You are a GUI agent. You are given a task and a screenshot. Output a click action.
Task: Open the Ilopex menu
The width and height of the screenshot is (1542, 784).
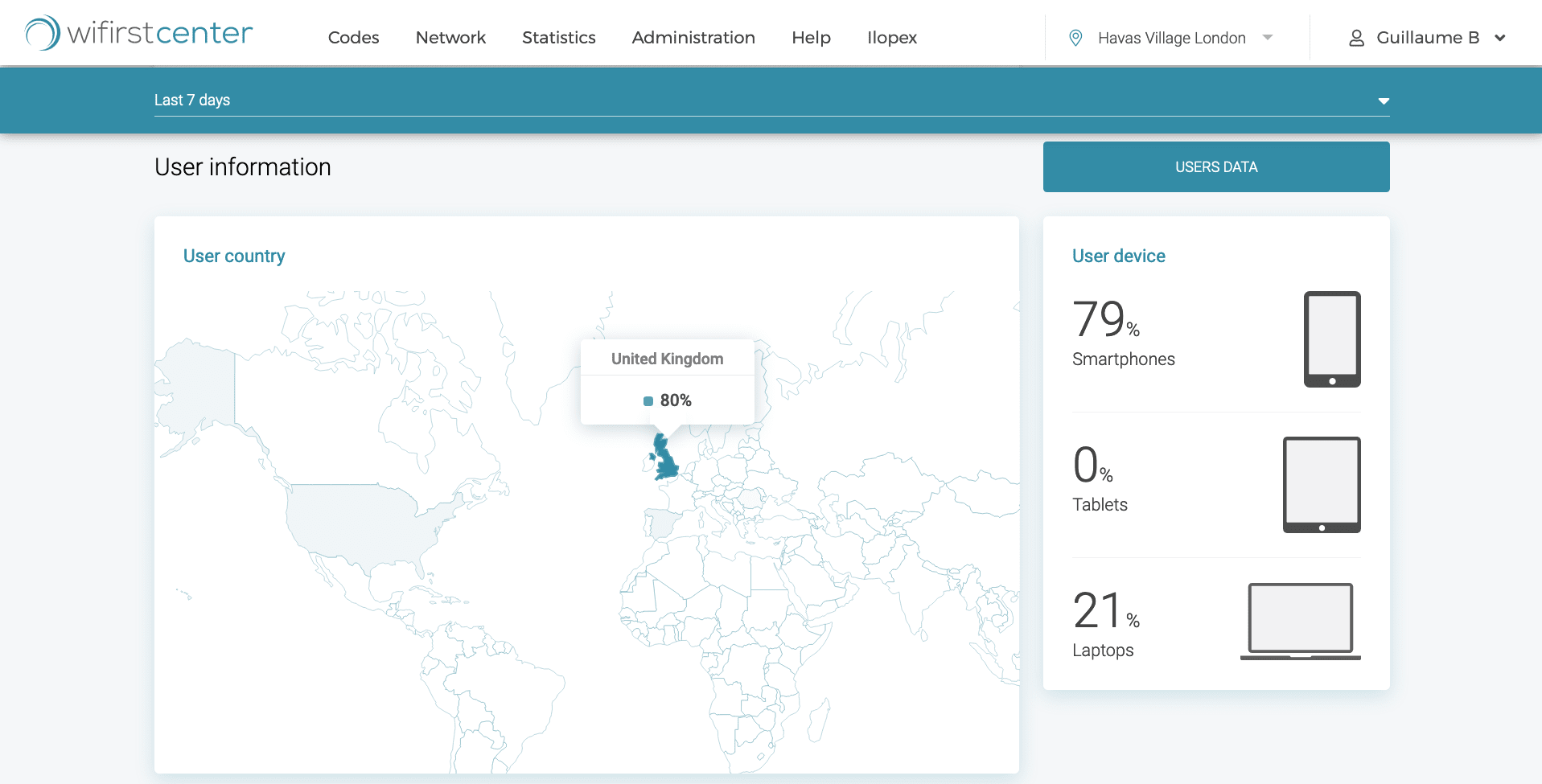click(892, 38)
